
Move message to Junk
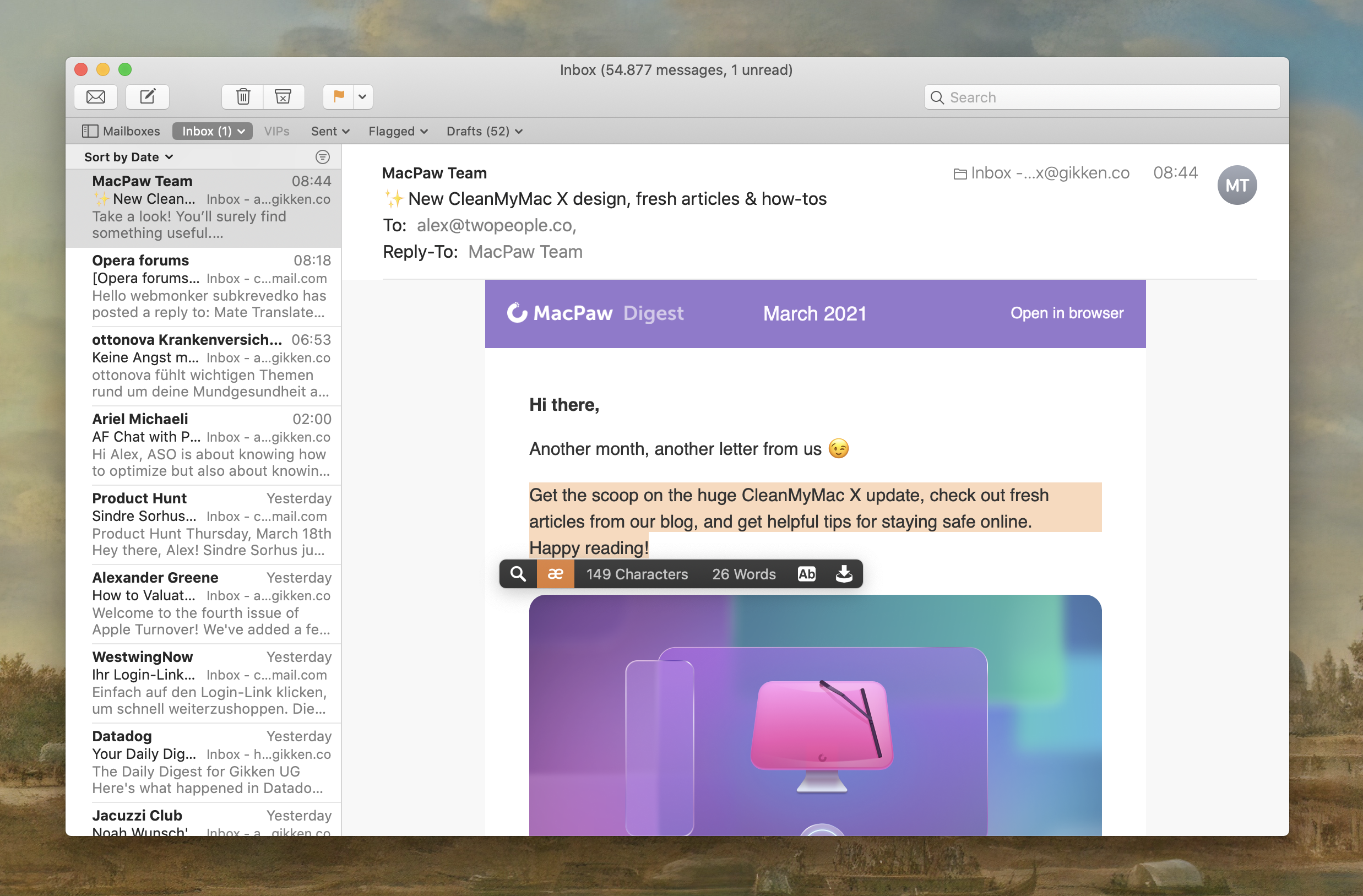click(x=284, y=97)
